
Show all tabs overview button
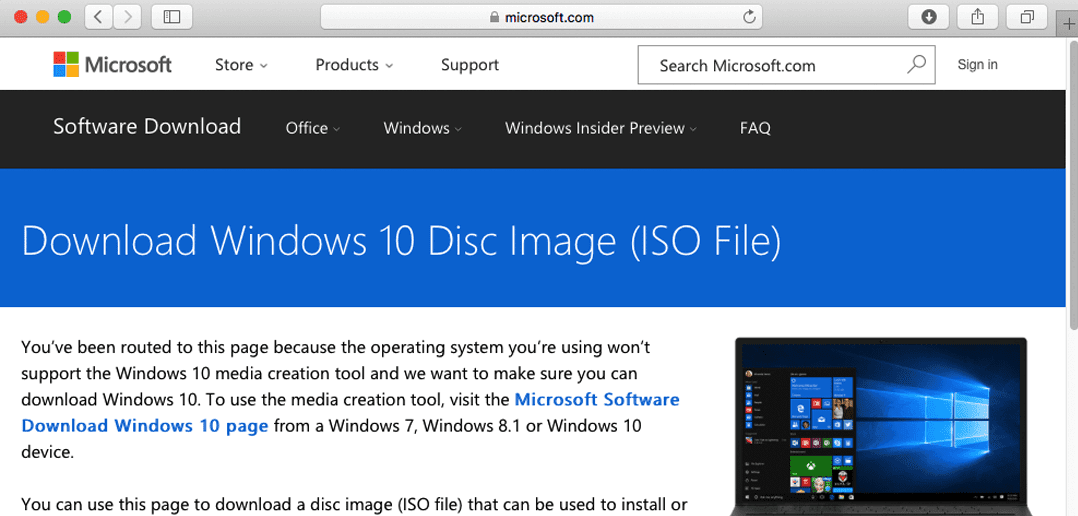coord(1026,17)
